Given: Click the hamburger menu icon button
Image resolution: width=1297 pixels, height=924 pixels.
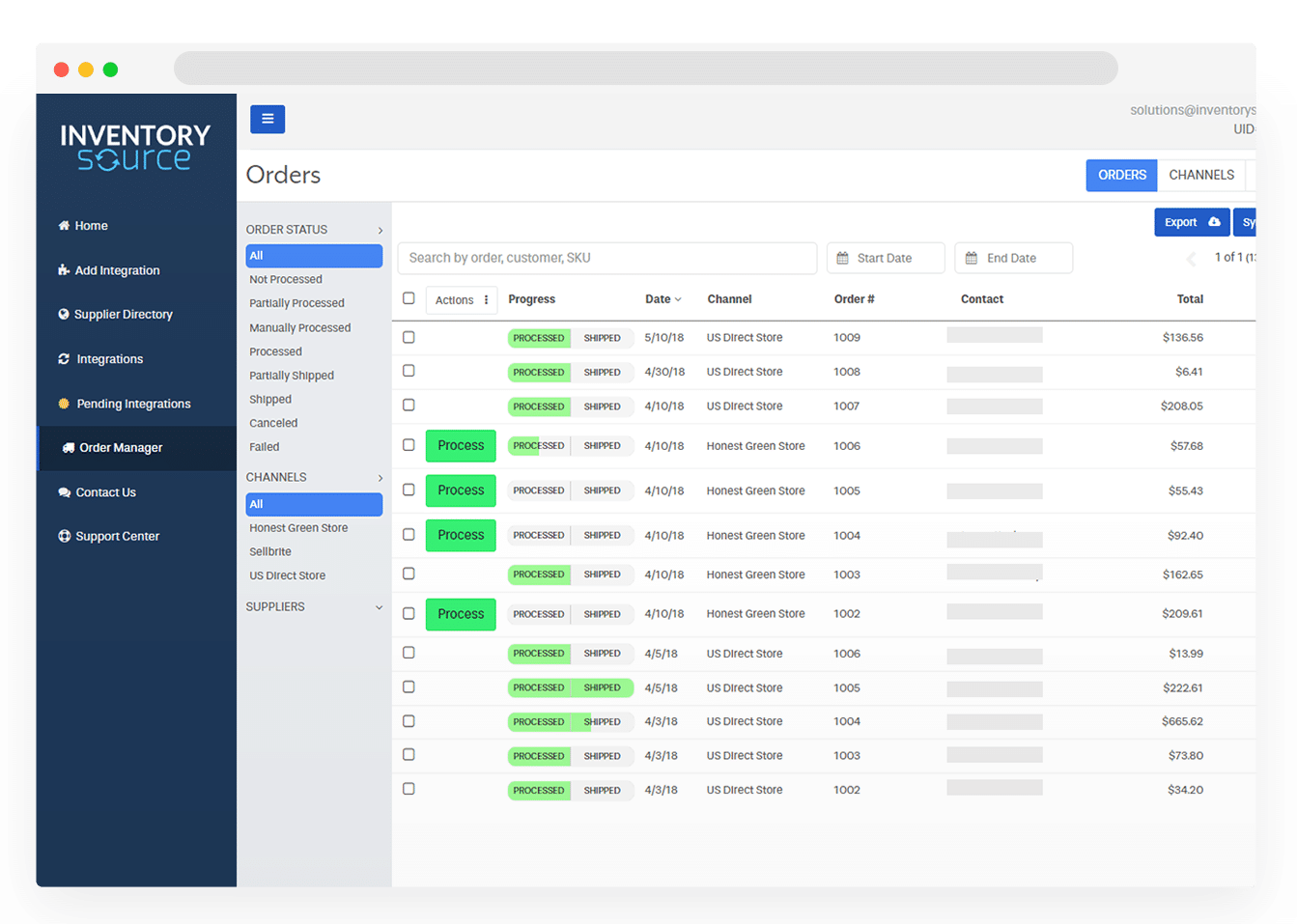Looking at the screenshot, I should 268,119.
